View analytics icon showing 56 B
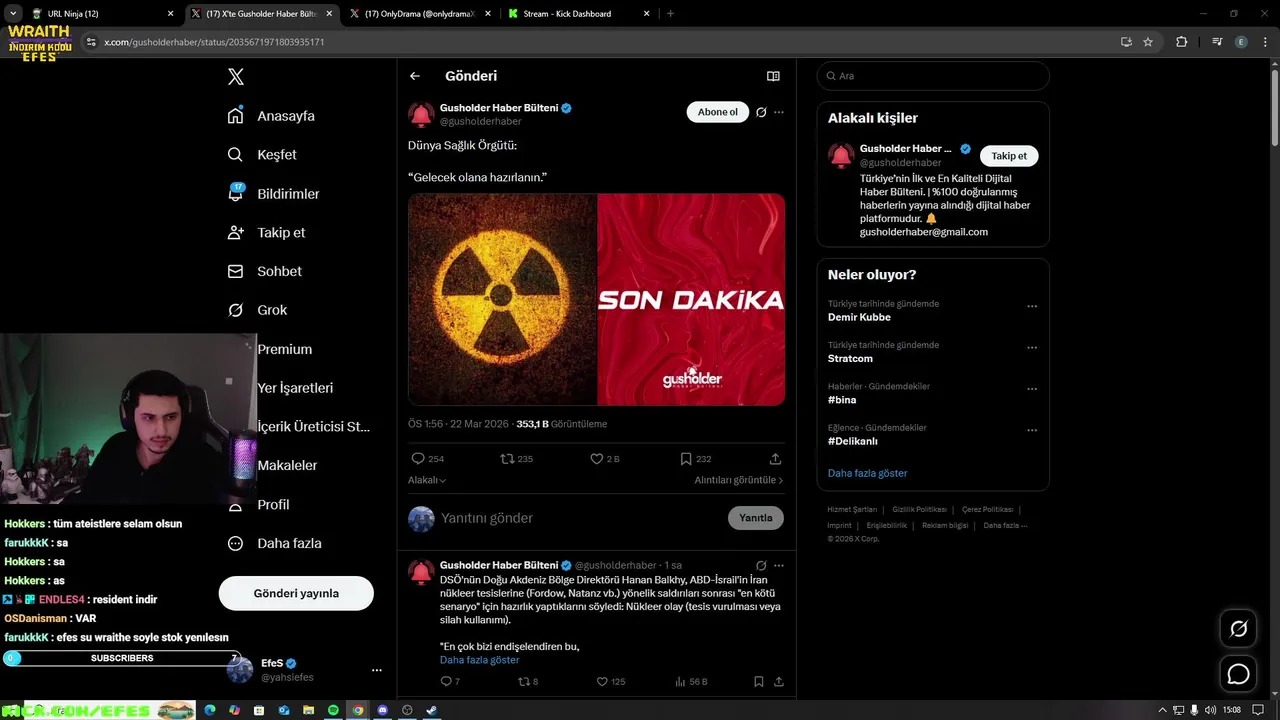This screenshot has height=720, width=1280. coord(680,681)
